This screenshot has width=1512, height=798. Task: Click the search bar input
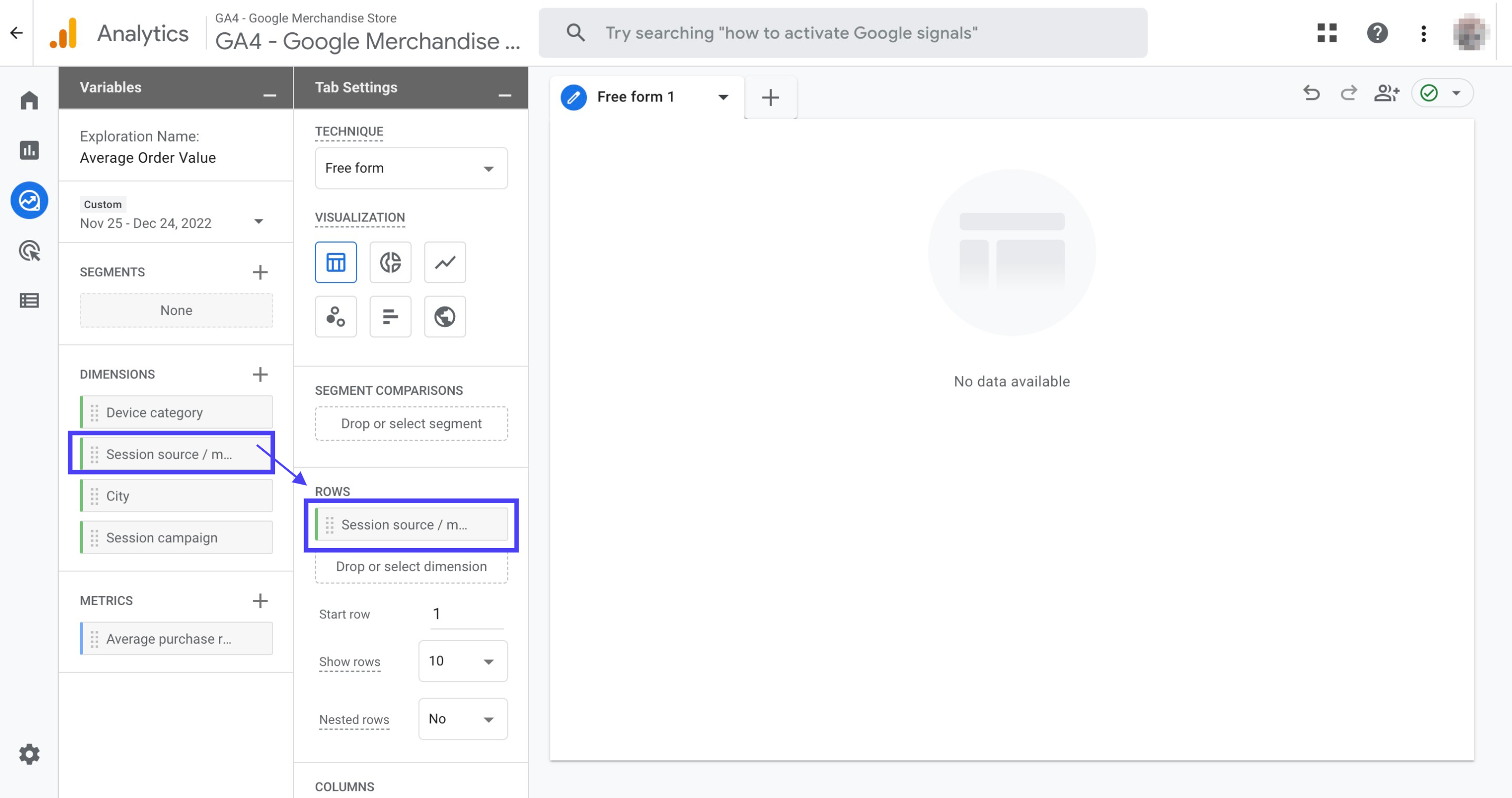click(843, 33)
